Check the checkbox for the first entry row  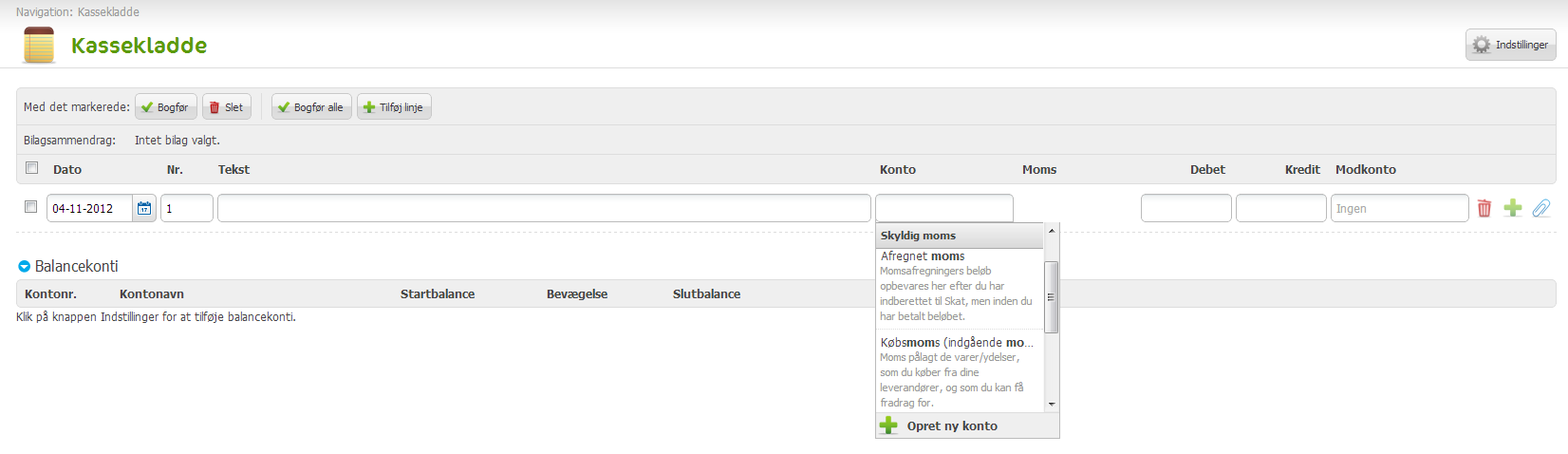coord(31,207)
